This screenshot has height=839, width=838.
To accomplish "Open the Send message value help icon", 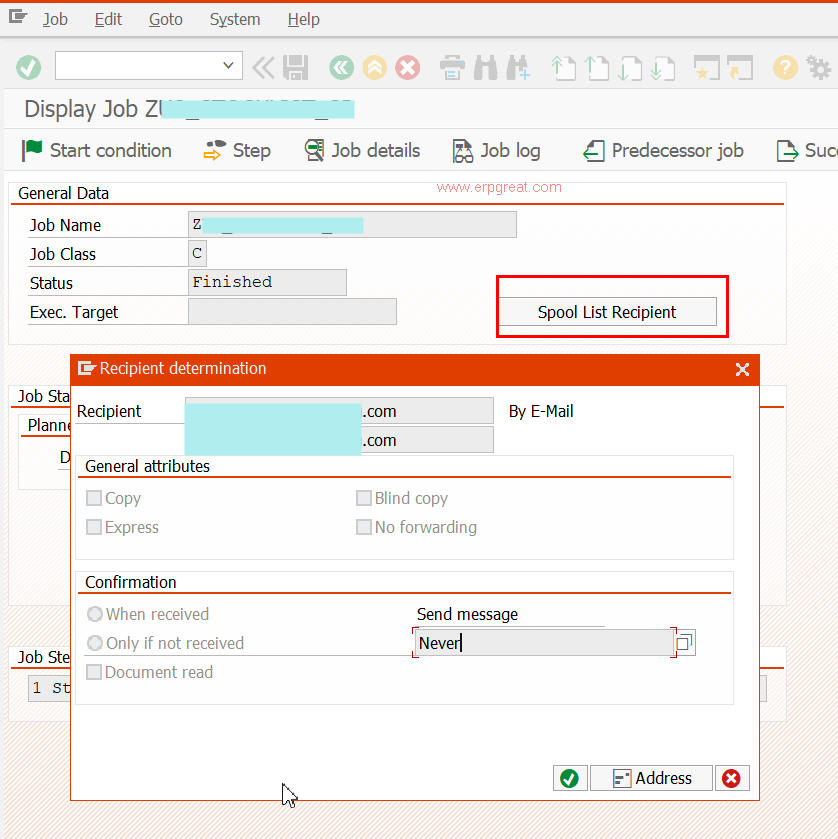I will (x=685, y=643).
